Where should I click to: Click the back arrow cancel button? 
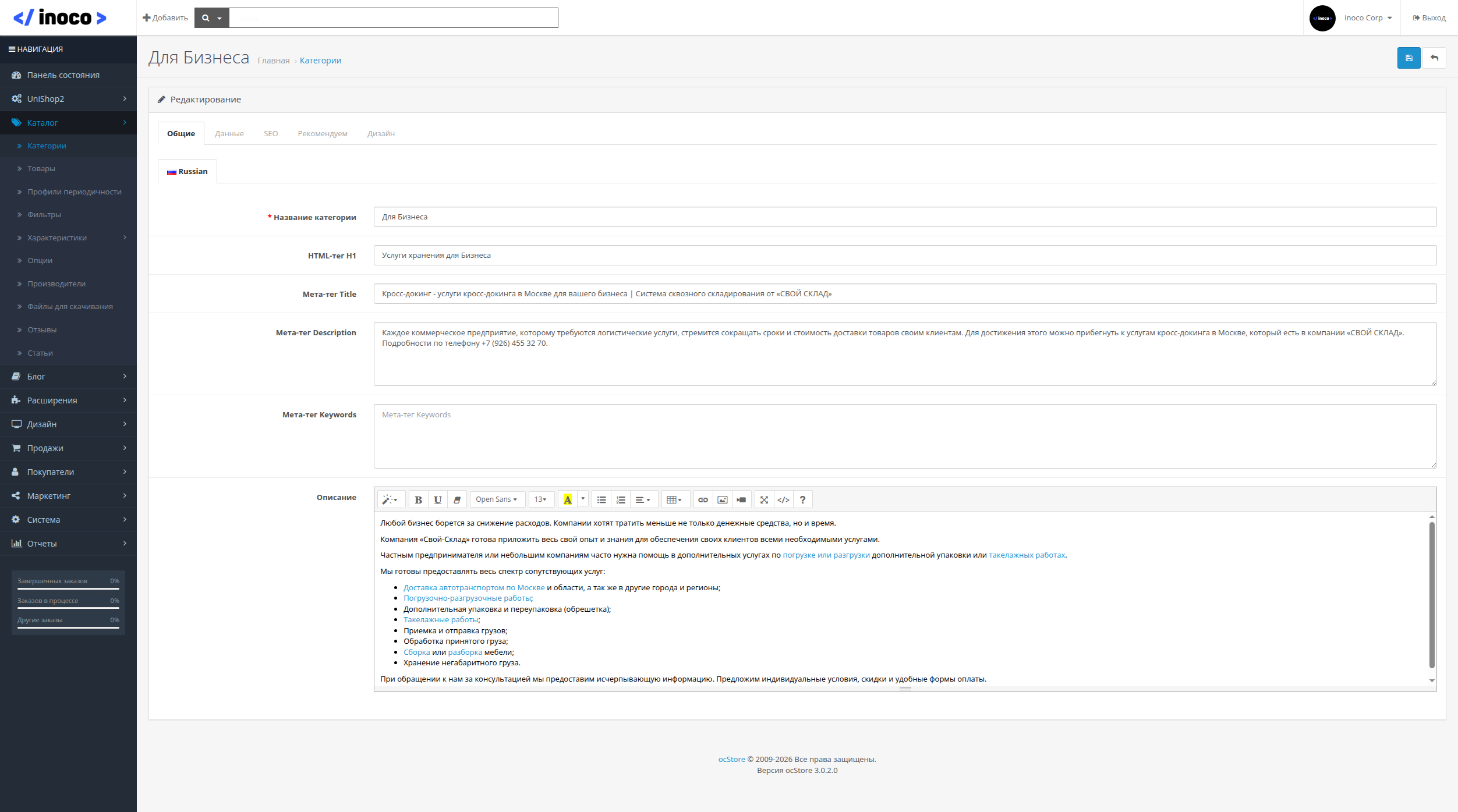point(1434,58)
